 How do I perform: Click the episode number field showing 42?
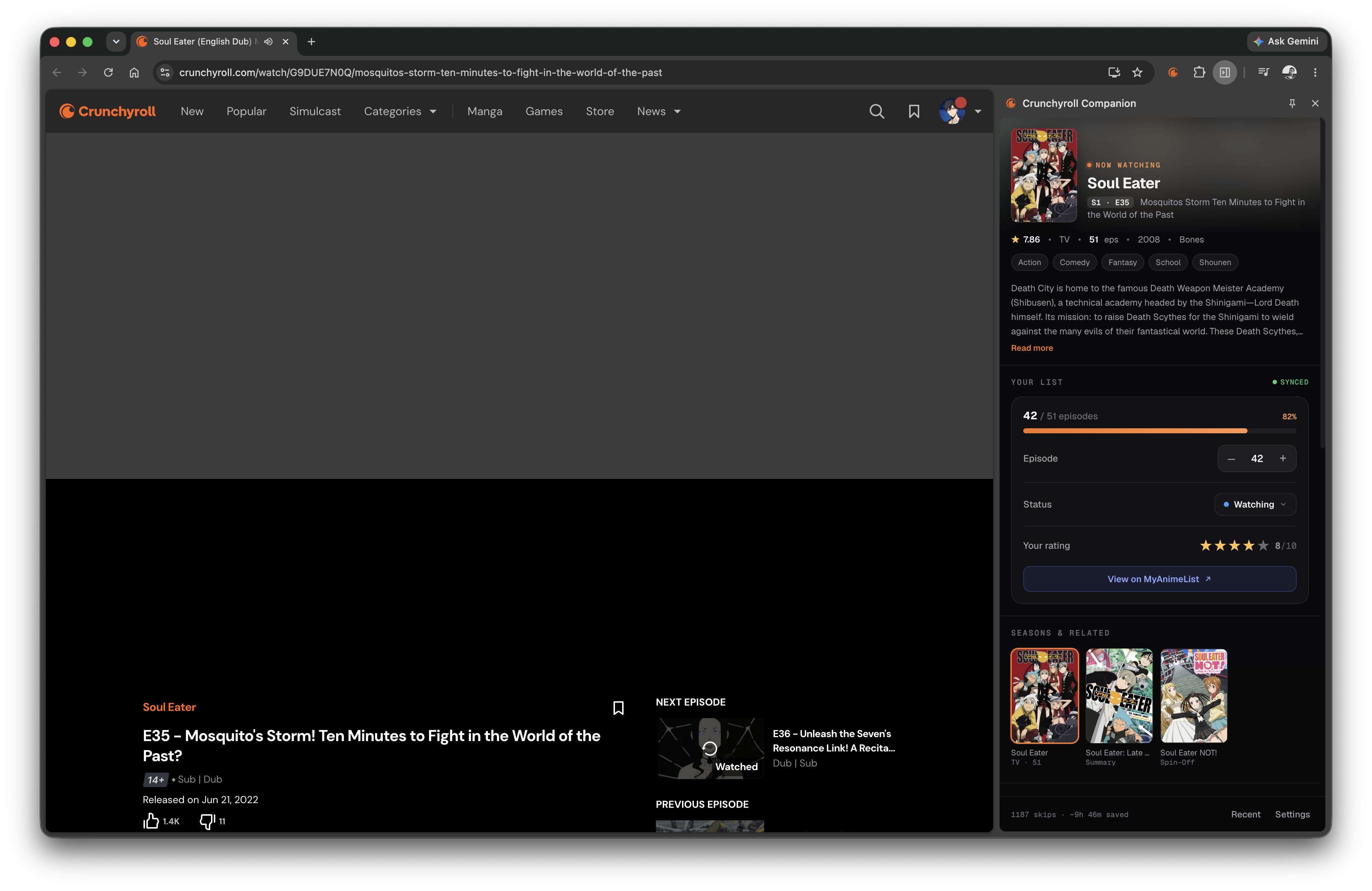(x=1257, y=459)
